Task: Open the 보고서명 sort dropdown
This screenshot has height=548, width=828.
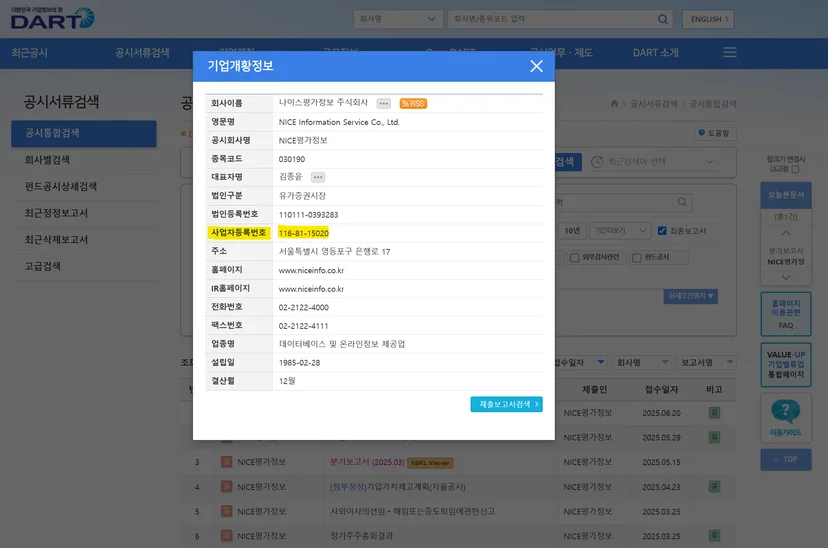Action: [707, 362]
